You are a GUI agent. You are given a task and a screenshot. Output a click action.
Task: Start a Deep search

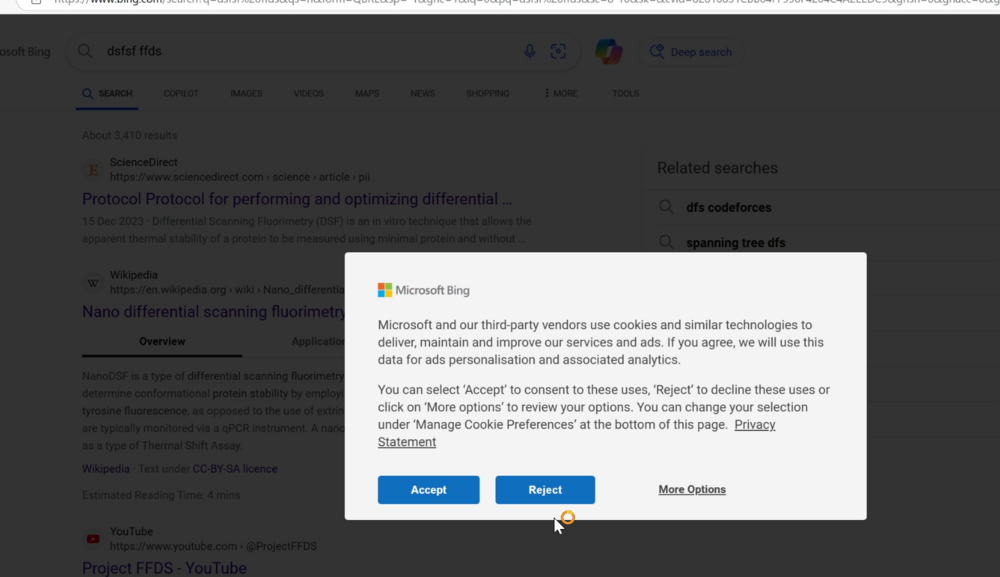coord(691,52)
